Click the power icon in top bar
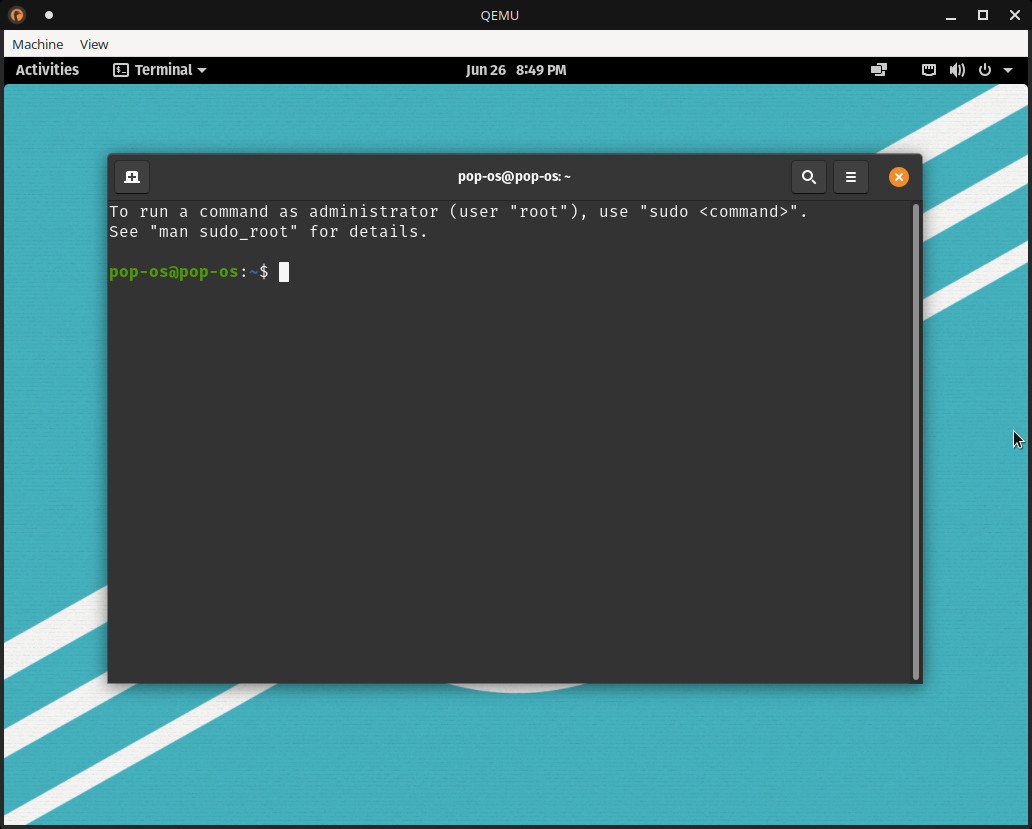Viewport: 1032px width, 829px height. [x=985, y=70]
